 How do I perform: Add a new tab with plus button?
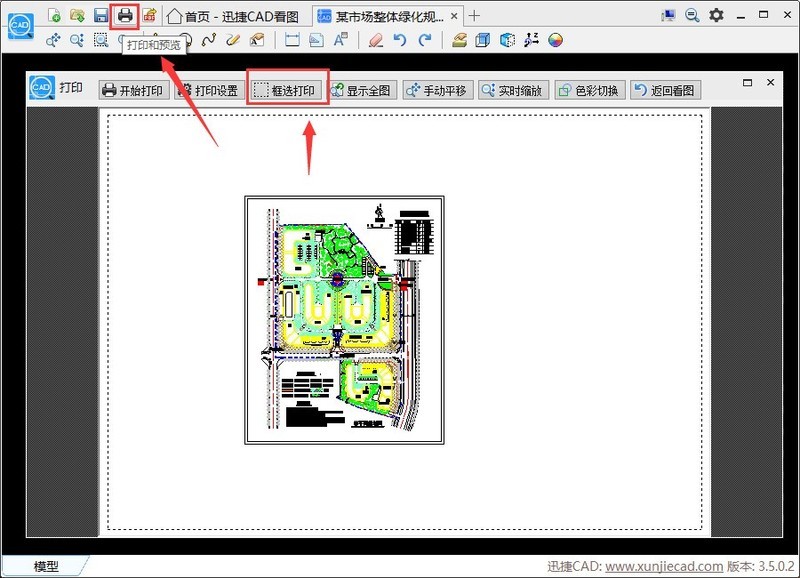(475, 16)
